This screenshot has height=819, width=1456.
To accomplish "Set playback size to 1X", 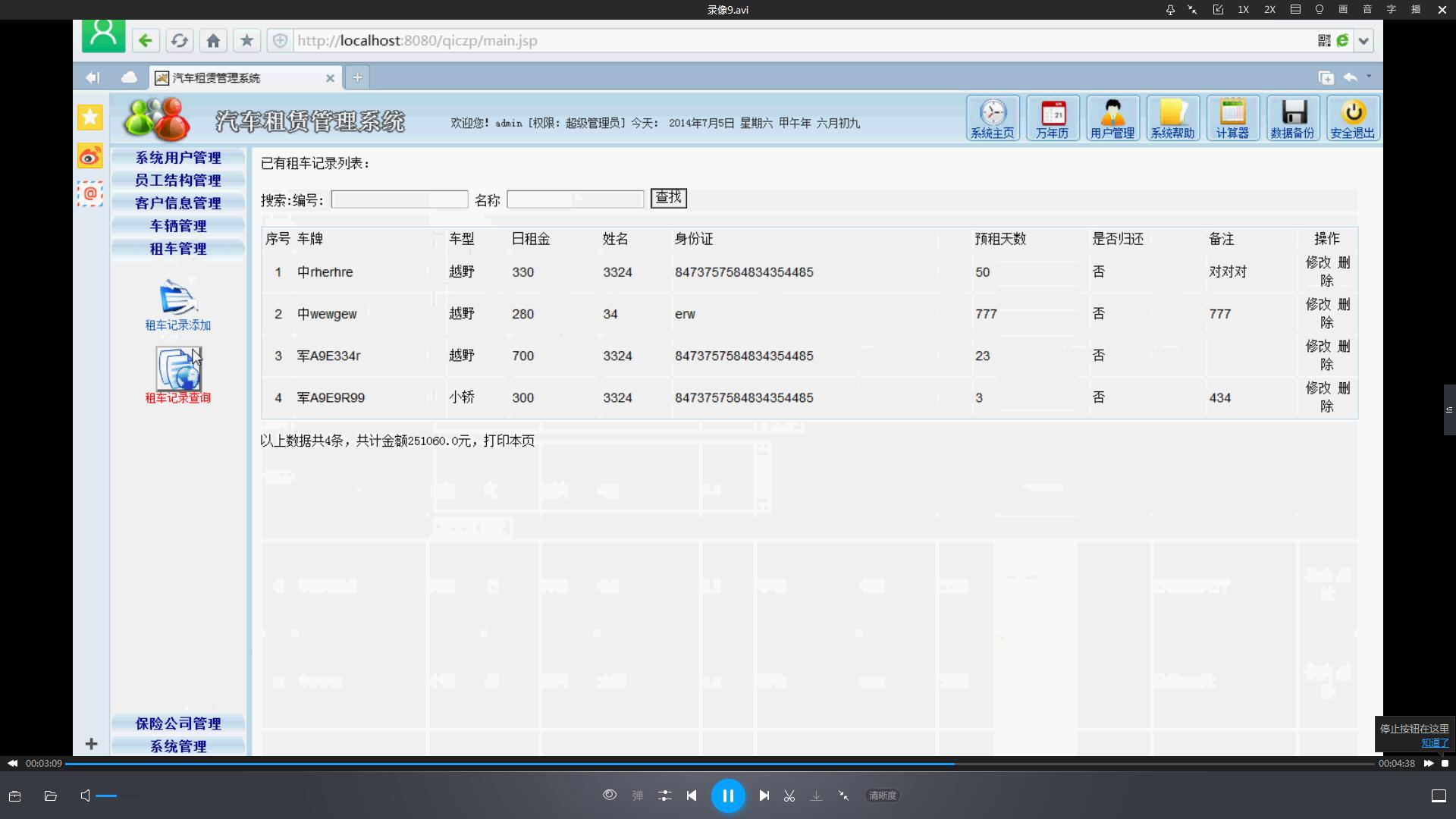I will pyautogui.click(x=1244, y=10).
